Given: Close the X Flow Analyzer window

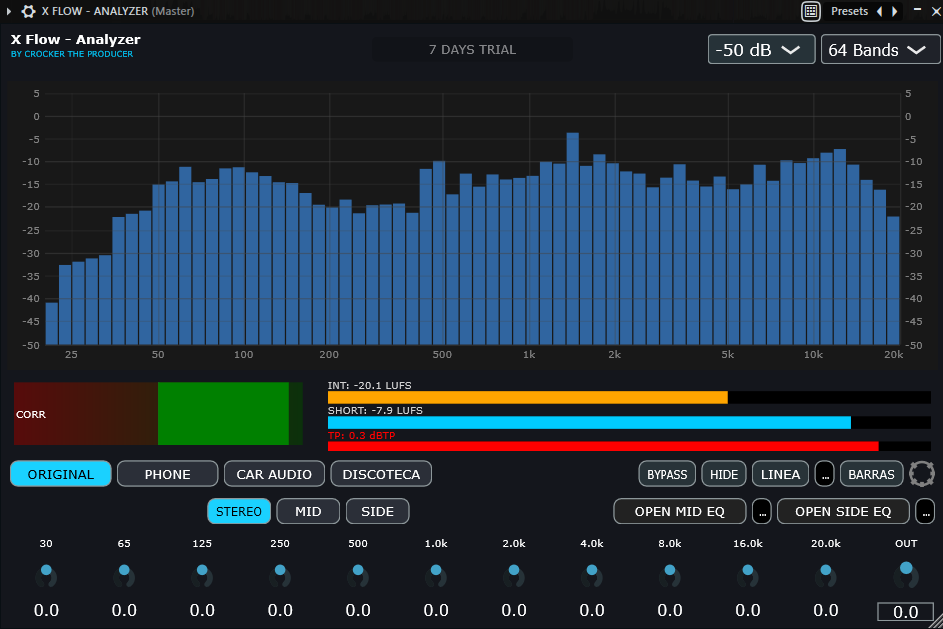Looking at the screenshot, I should pyautogui.click(x=936, y=11).
